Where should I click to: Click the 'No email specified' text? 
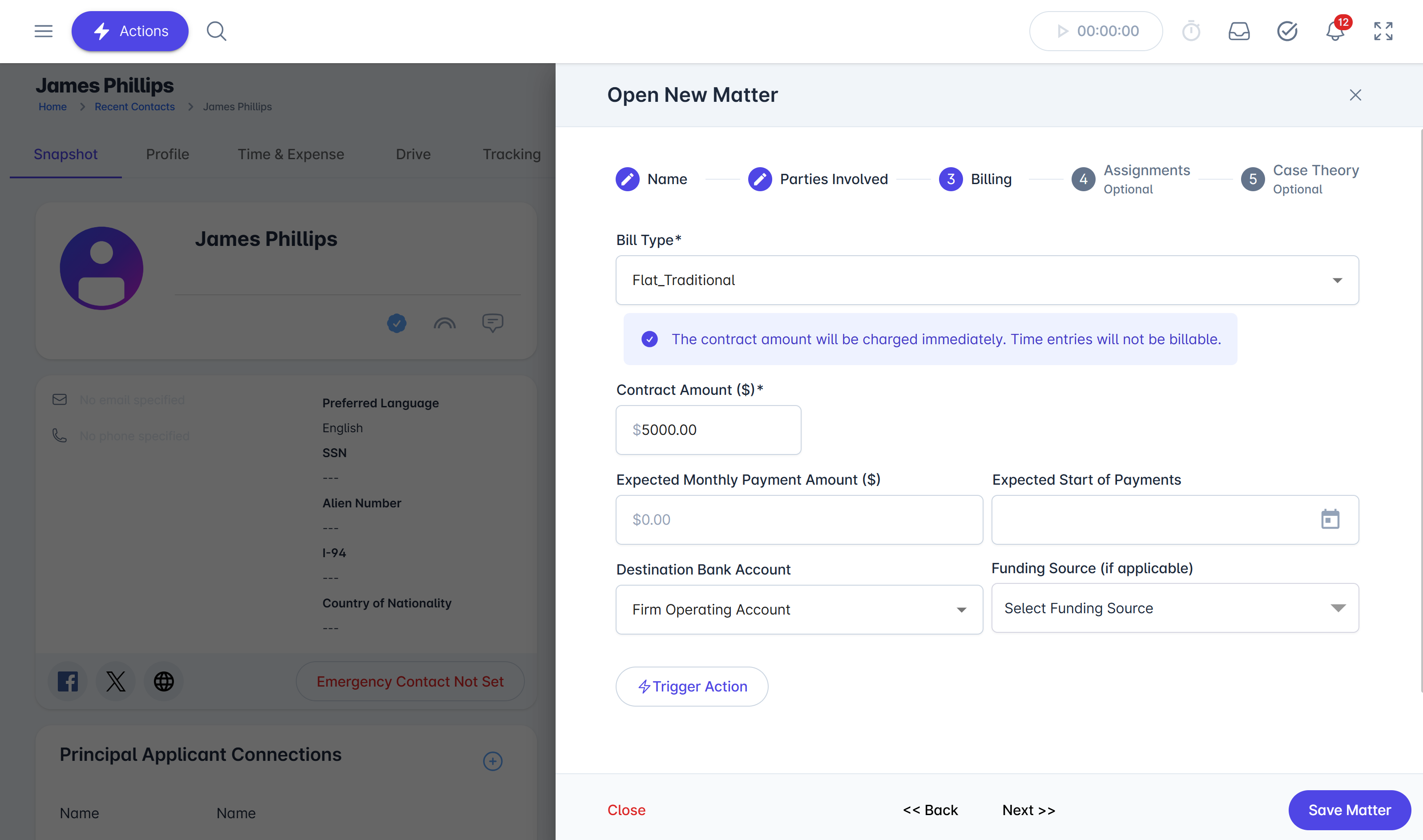pos(132,400)
